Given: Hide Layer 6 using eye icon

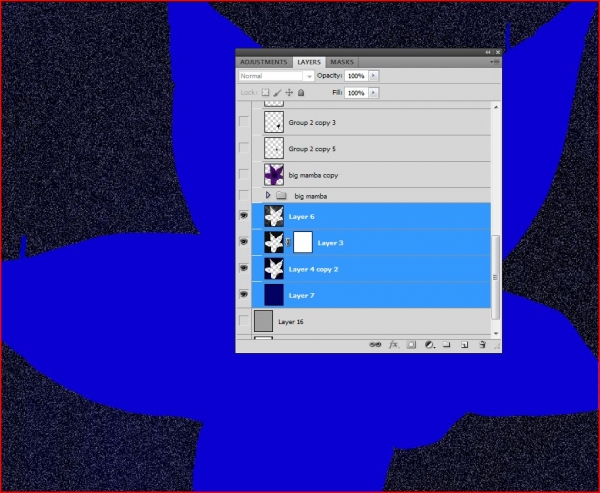Looking at the screenshot, I should (244, 215).
